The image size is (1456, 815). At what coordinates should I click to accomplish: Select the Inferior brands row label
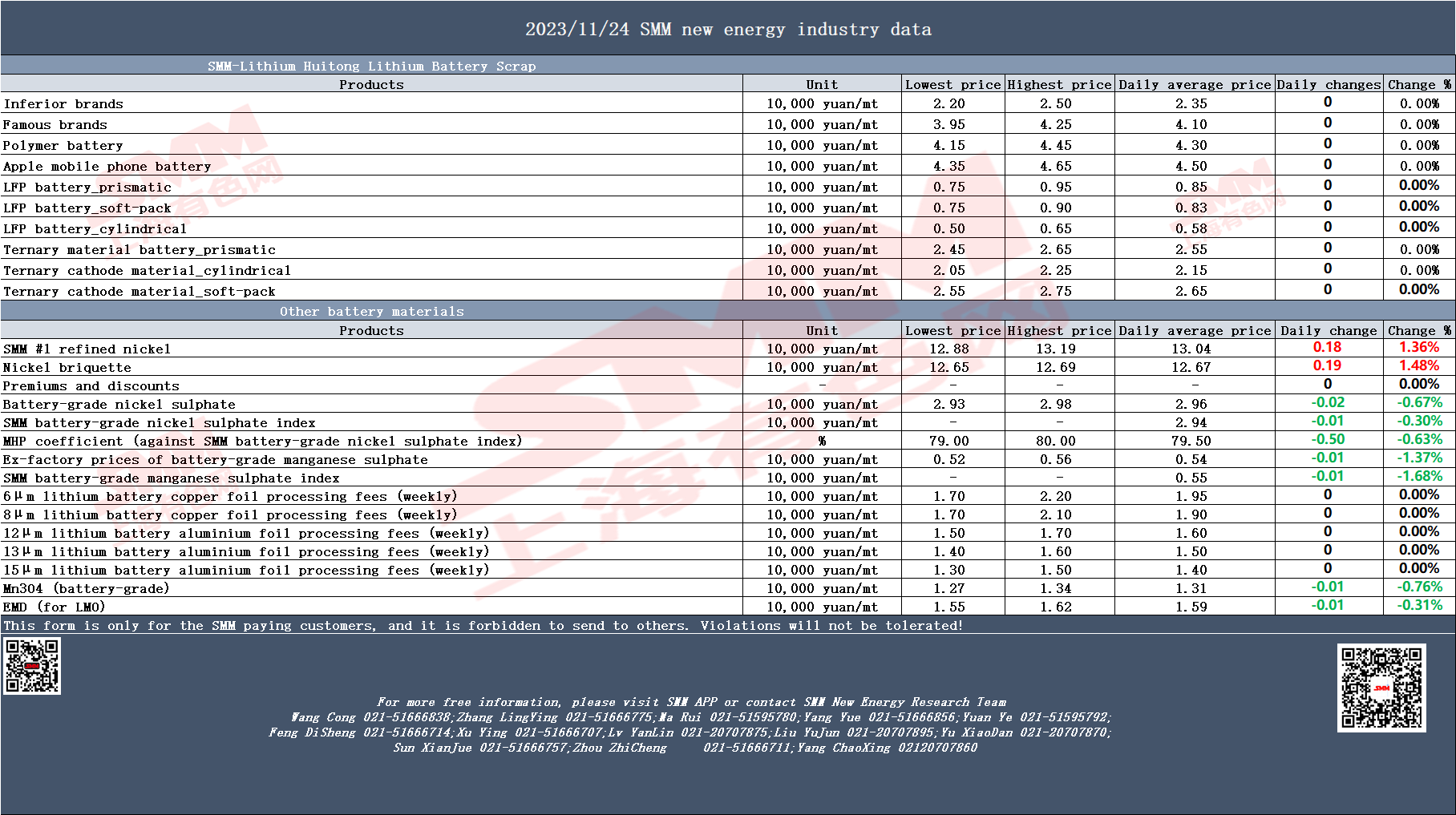point(63,104)
